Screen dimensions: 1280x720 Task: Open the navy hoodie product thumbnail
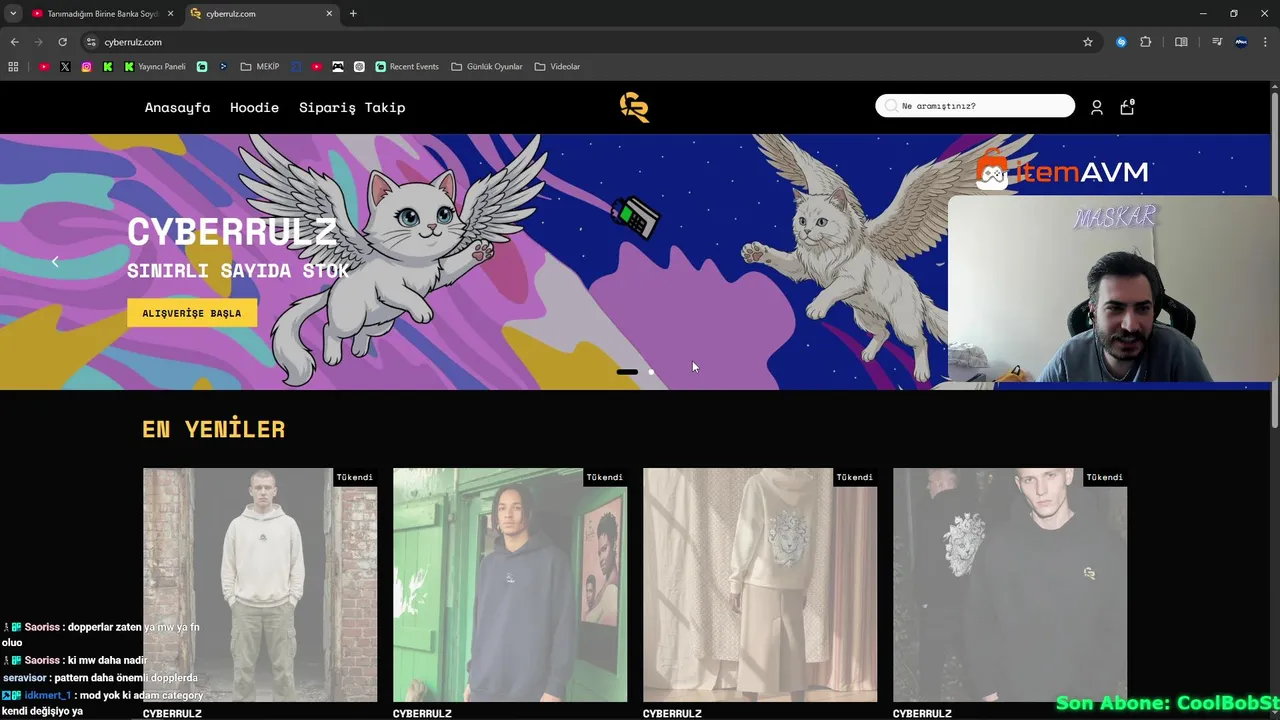pyautogui.click(x=510, y=585)
